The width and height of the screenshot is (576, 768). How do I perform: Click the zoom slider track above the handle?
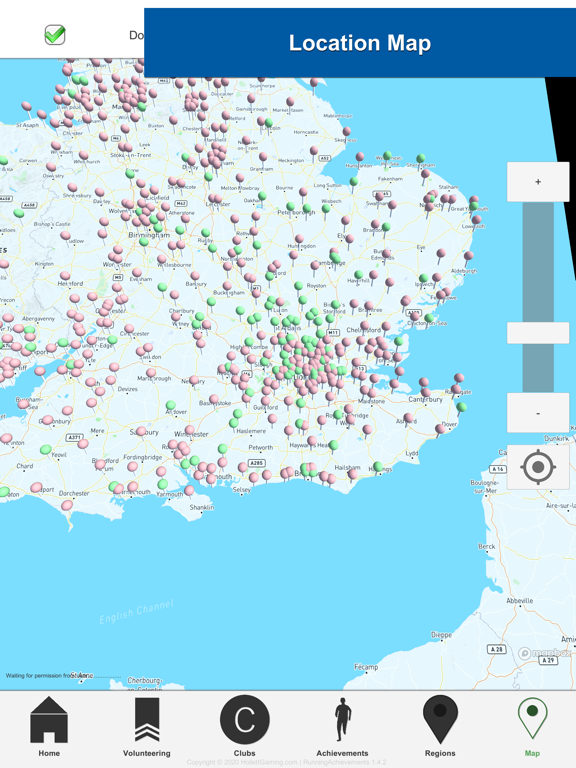coord(538,262)
